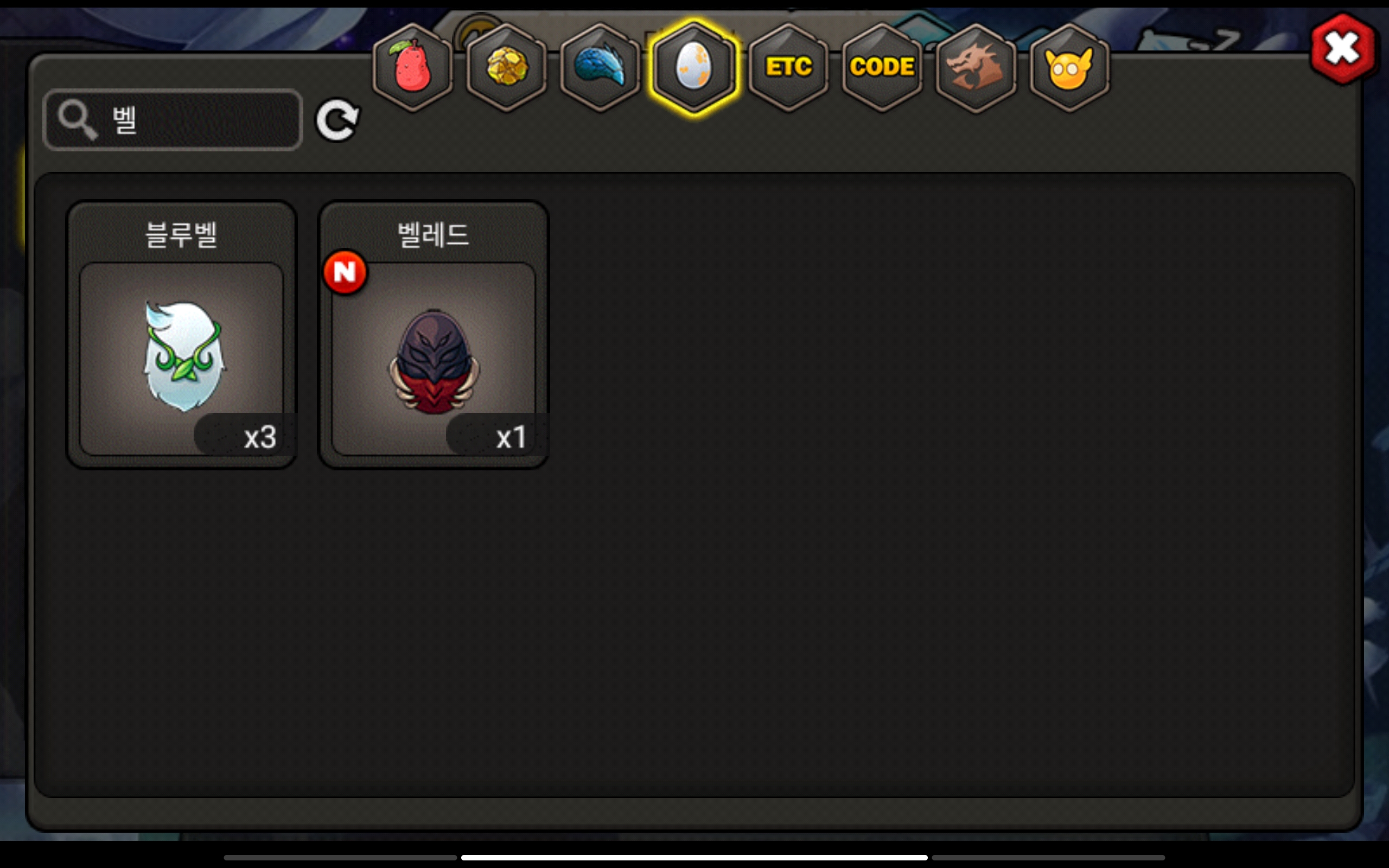Select the 블루벨 egg card
The image size is (1389, 868).
tap(181, 334)
